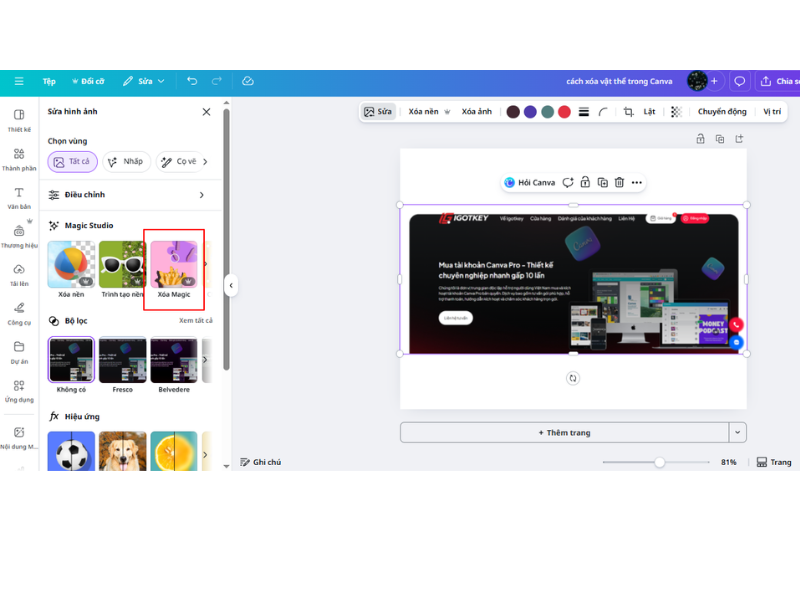The image size is (800, 600).
Task: Open the Thành phần panel
Action: 17,158
